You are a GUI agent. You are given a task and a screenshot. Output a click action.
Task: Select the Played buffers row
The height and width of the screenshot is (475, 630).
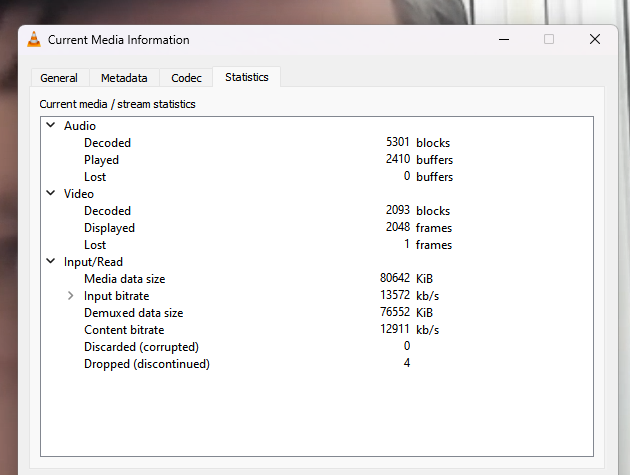101,160
